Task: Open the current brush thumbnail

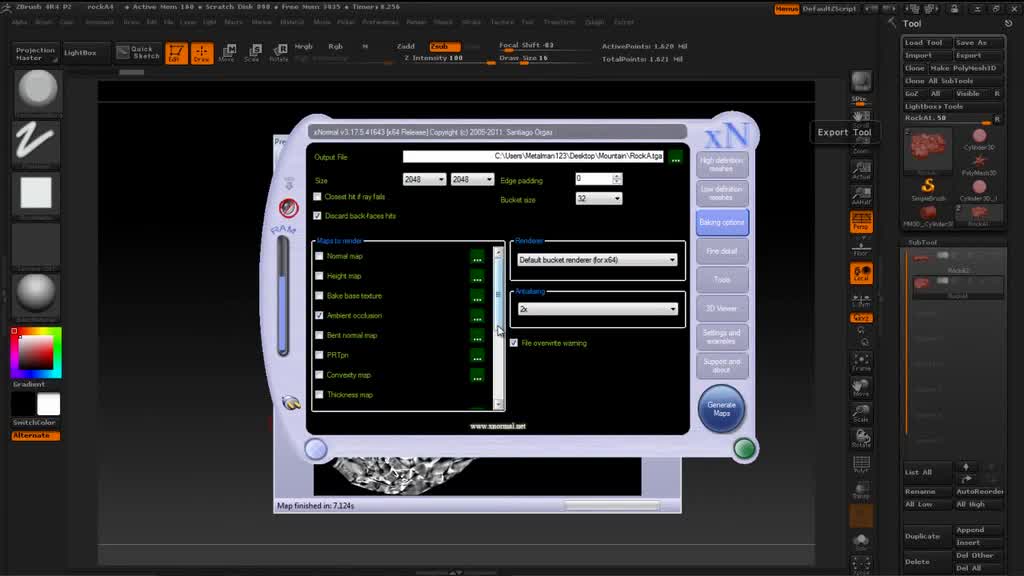Action: (x=37, y=91)
